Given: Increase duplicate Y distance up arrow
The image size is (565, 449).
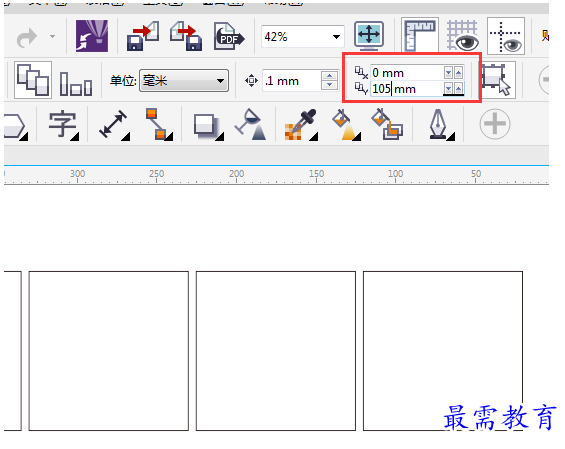Looking at the screenshot, I should [458, 88].
